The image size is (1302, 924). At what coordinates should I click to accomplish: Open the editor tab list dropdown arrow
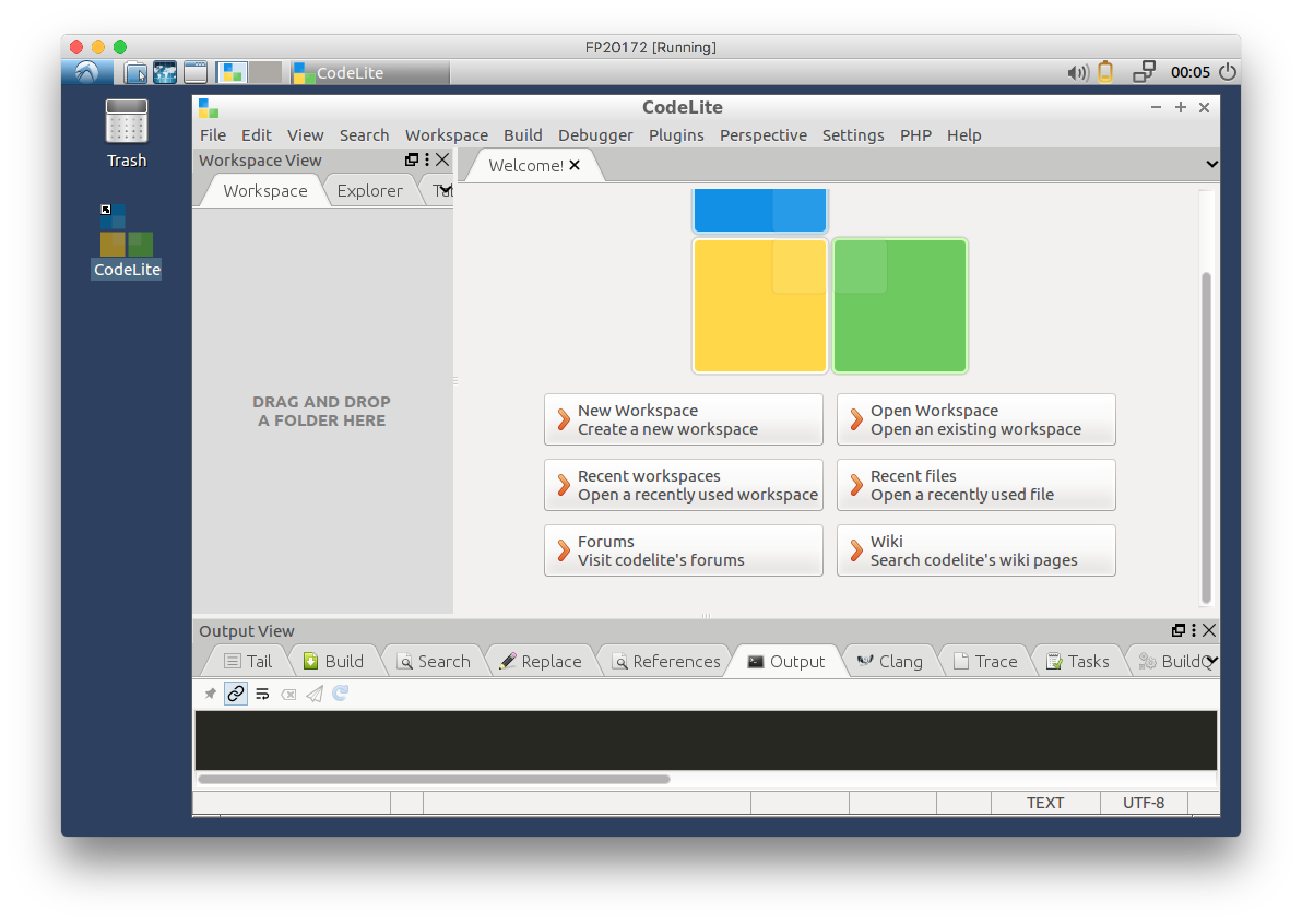(x=1211, y=164)
